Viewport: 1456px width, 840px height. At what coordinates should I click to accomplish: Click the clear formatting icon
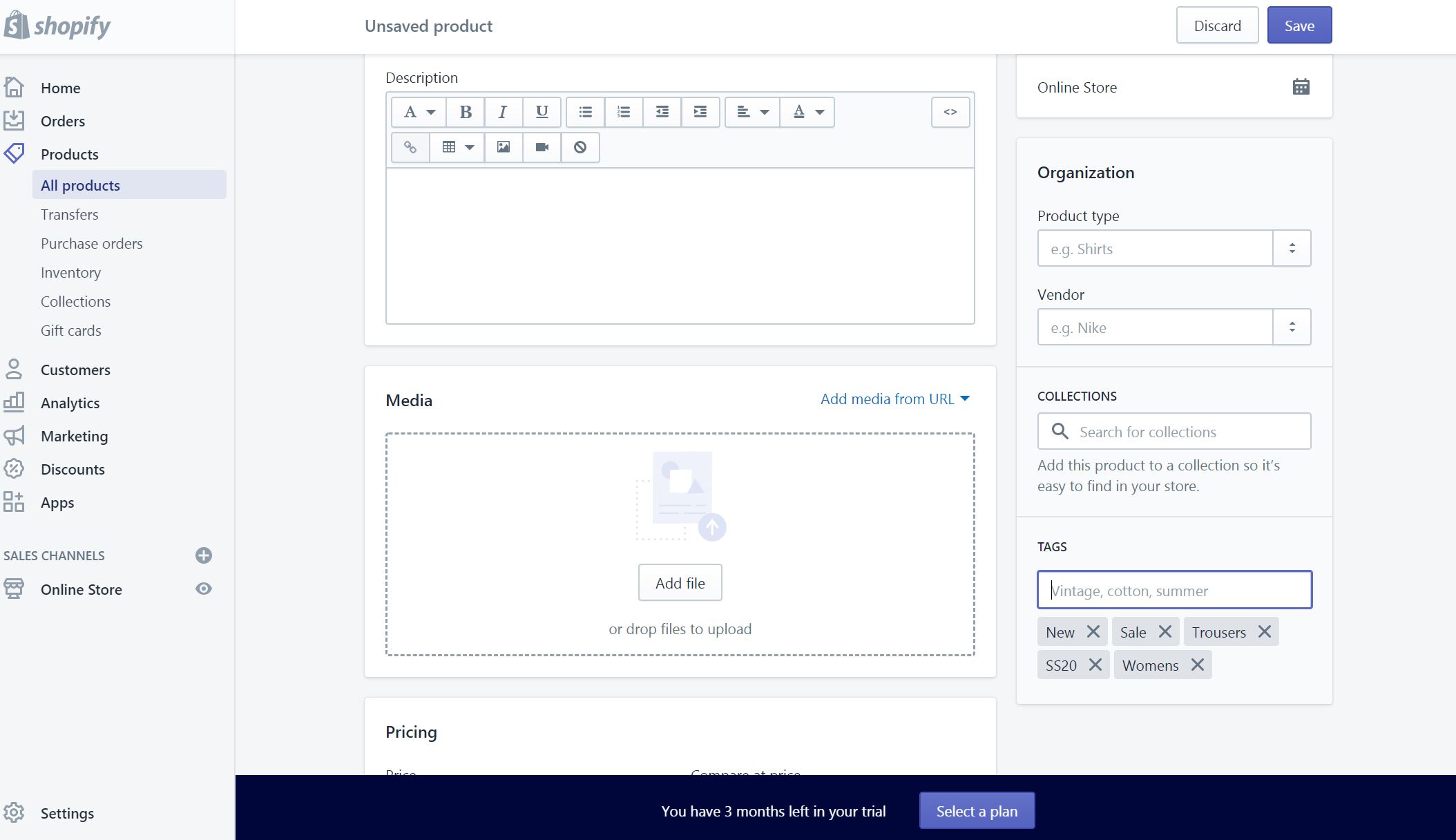pos(580,147)
